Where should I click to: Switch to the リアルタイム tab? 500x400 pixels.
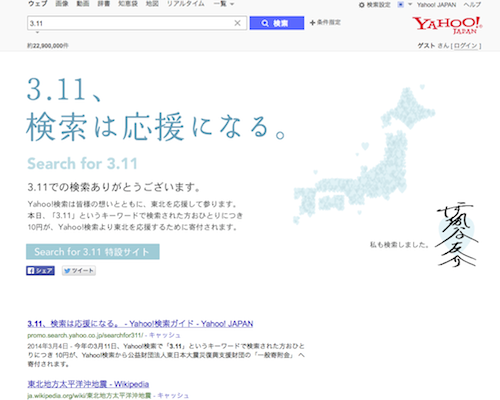coord(186,4)
